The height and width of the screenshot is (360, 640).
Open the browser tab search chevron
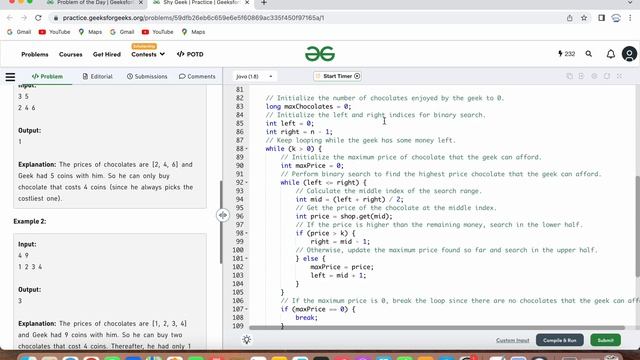pos(630,3)
